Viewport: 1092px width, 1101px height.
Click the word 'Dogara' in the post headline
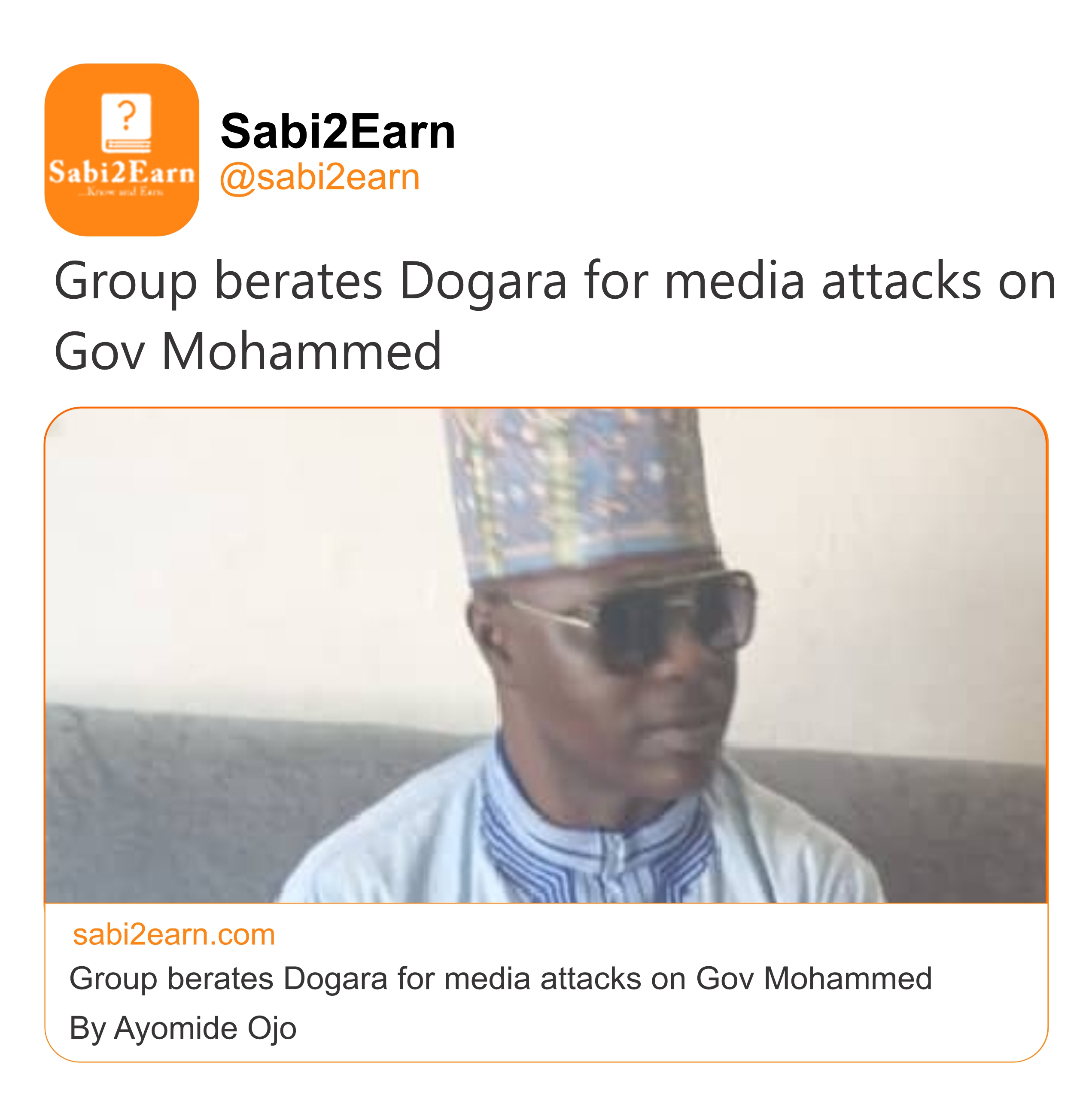click(x=483, y=281)
